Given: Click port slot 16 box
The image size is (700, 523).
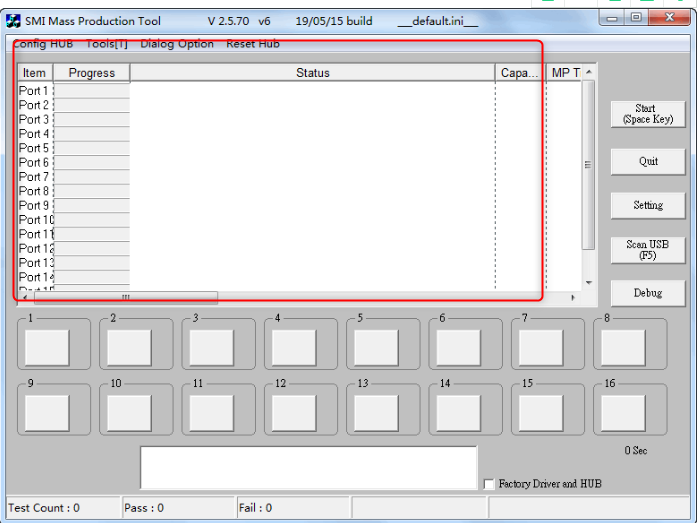Looking at the screenshot, I should (623, 413).
